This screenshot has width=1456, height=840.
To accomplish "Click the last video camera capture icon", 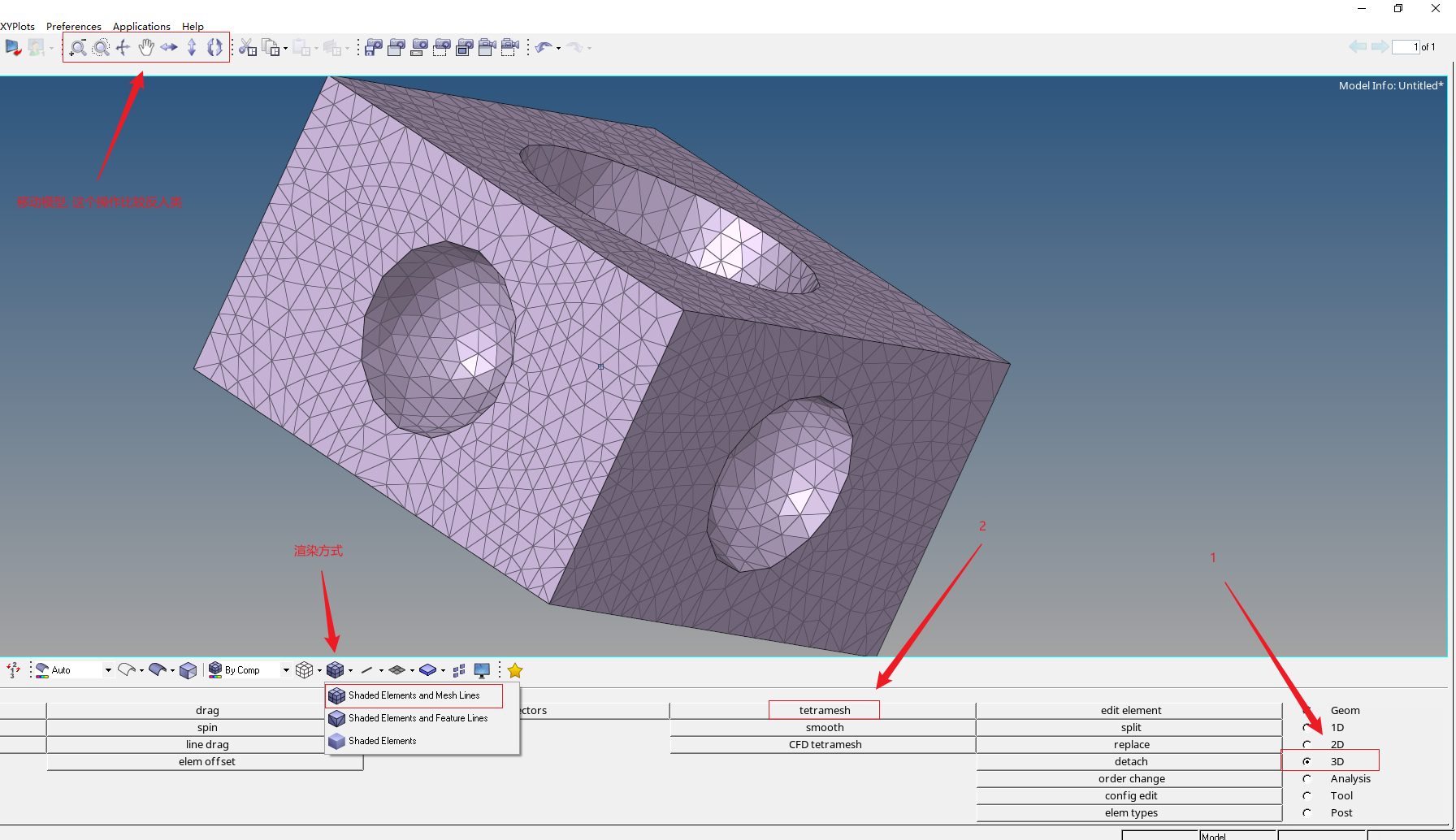I will point(510,48).
